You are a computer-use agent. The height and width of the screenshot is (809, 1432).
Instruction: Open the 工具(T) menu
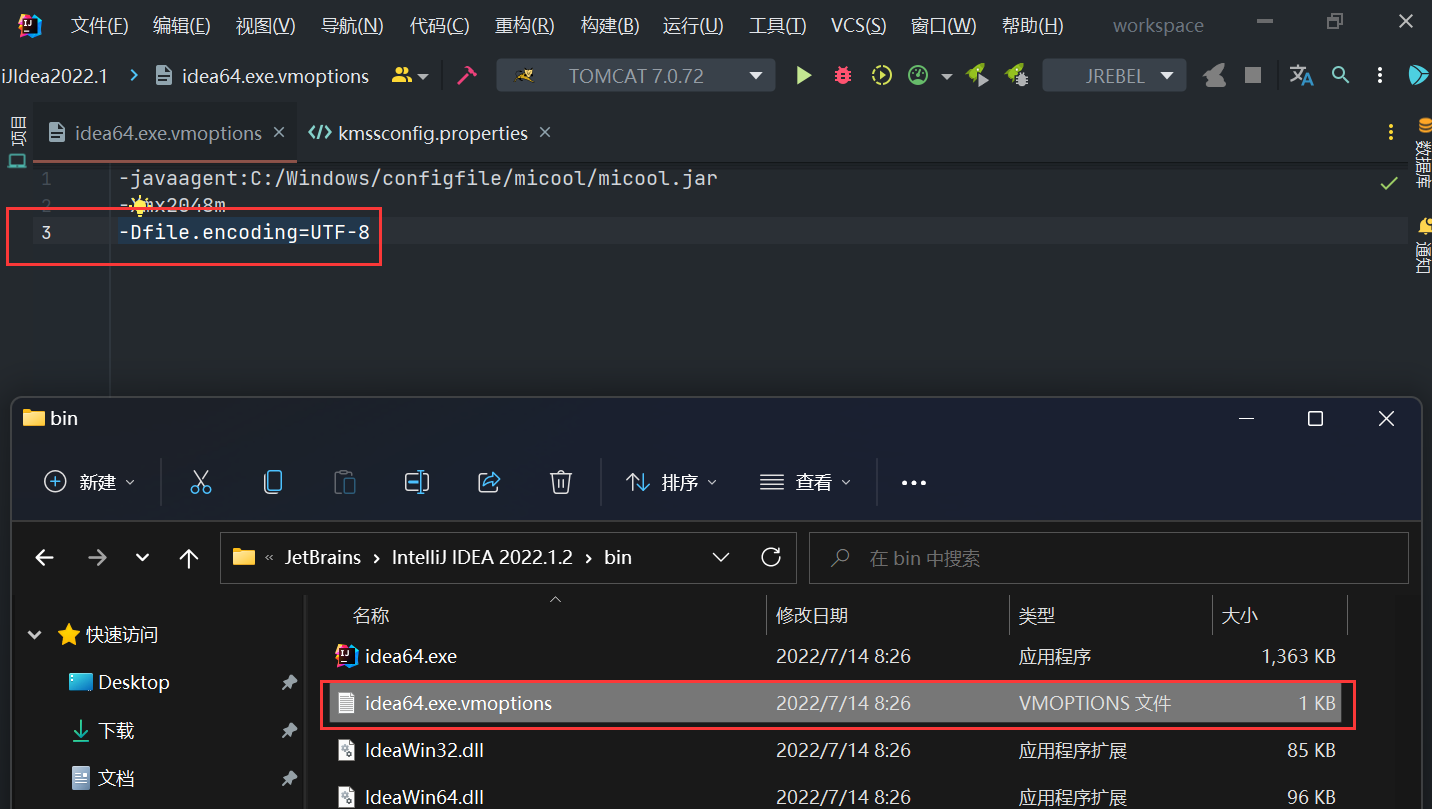[778, 26]
